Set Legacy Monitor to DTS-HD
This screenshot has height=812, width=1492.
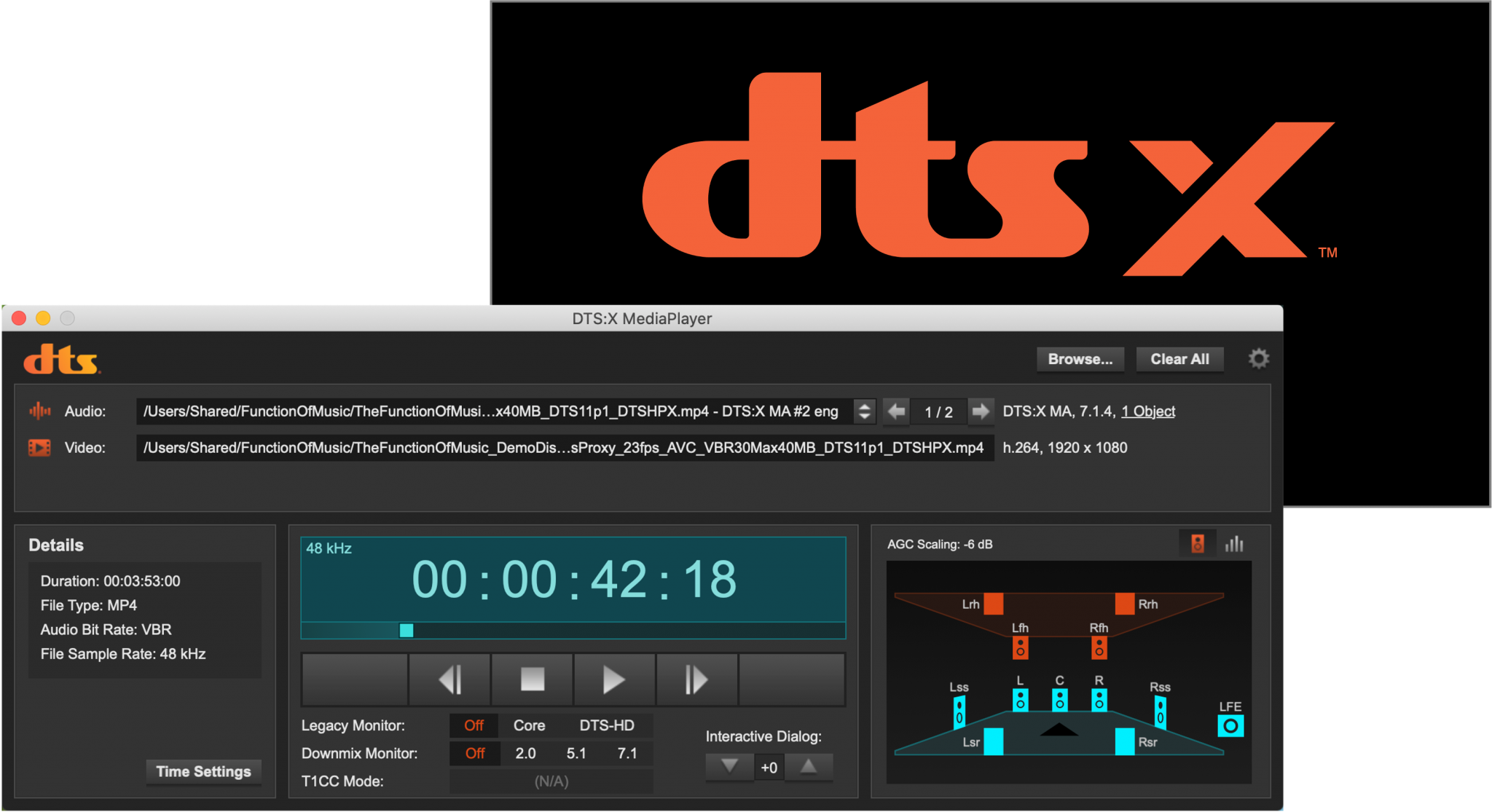[x=606, y=725]
